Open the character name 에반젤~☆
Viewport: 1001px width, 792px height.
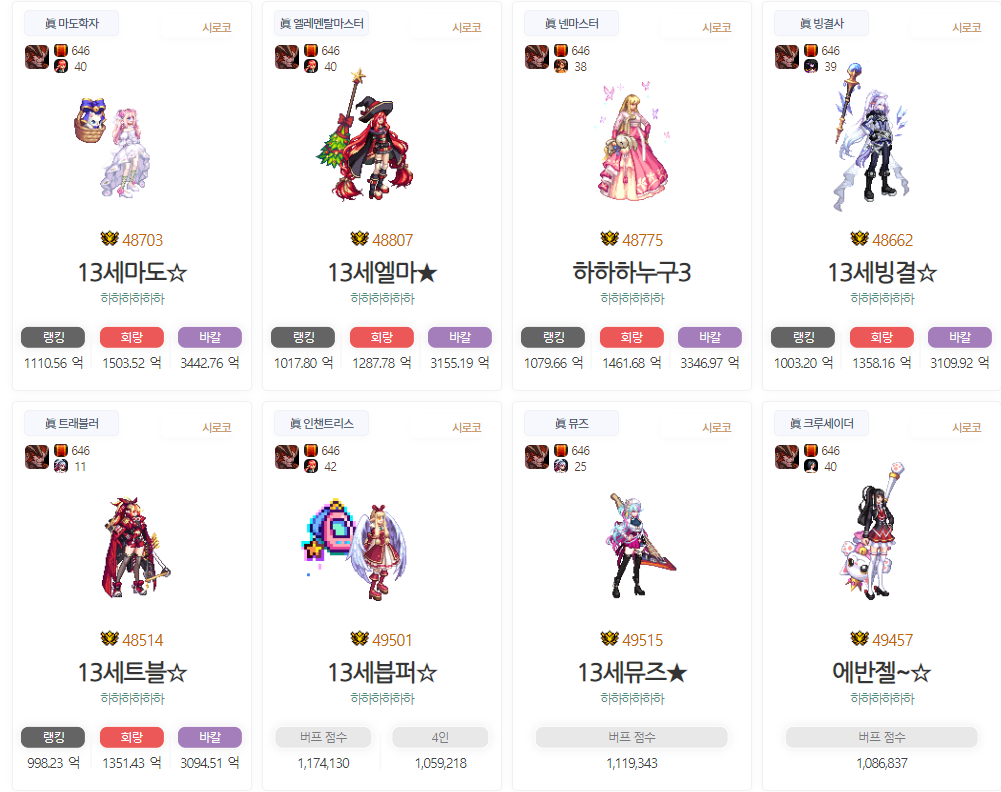(882, 672)
